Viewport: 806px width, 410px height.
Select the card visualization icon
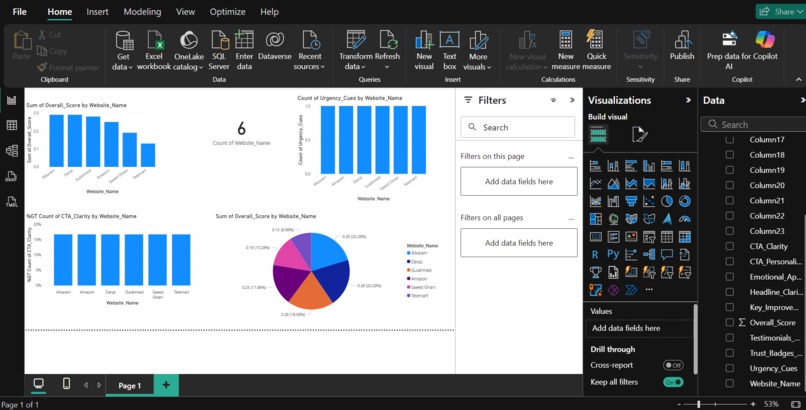coord(596,237)
